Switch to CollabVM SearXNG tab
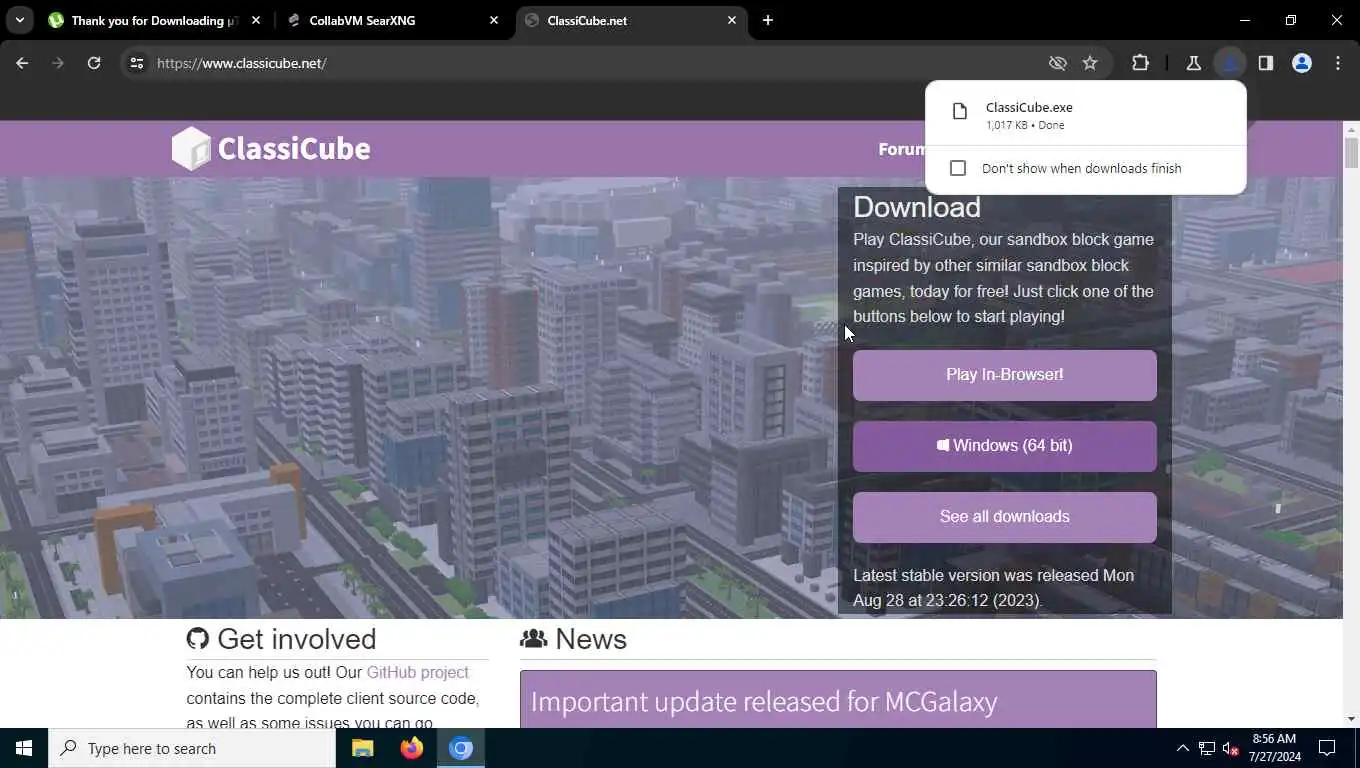The image size is (1360, 768). (394, 20)
